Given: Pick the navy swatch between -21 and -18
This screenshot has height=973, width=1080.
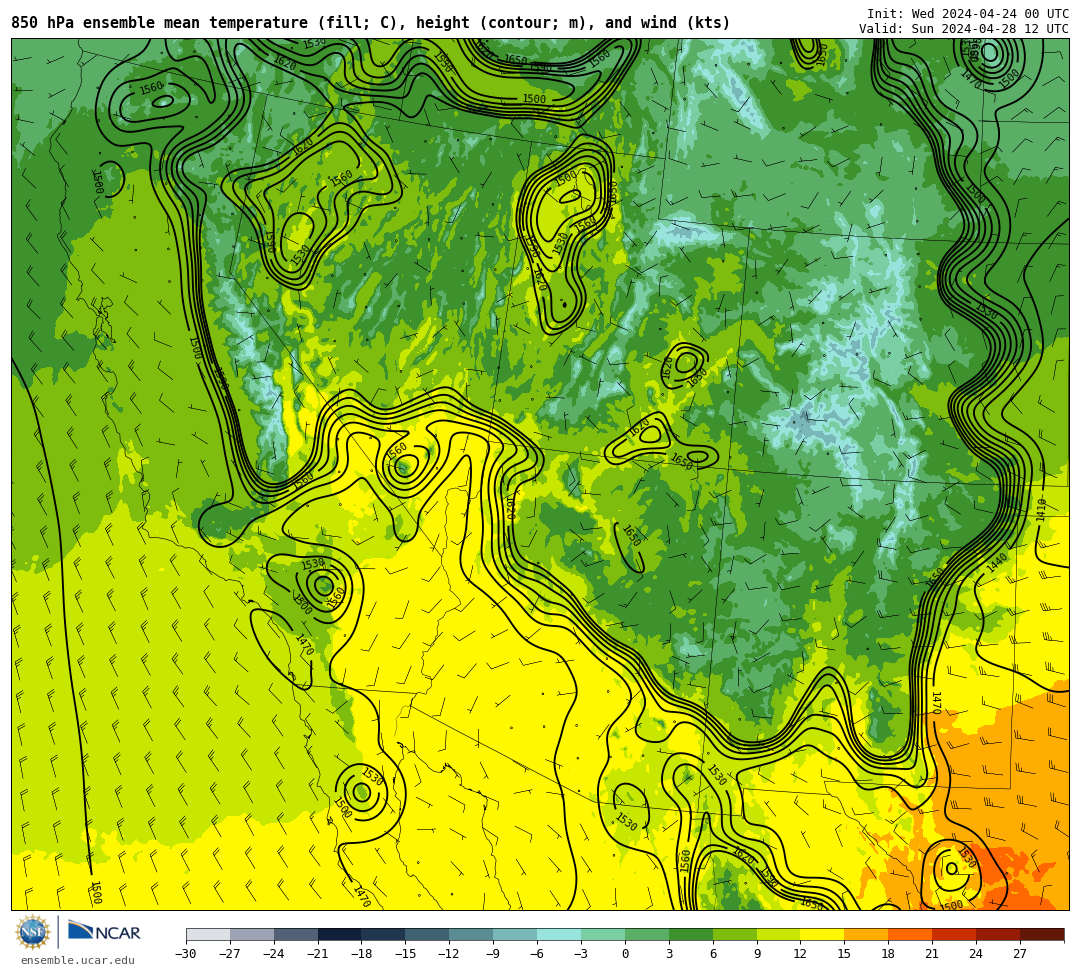Looking at the screenshot, I should coord(340,934).
